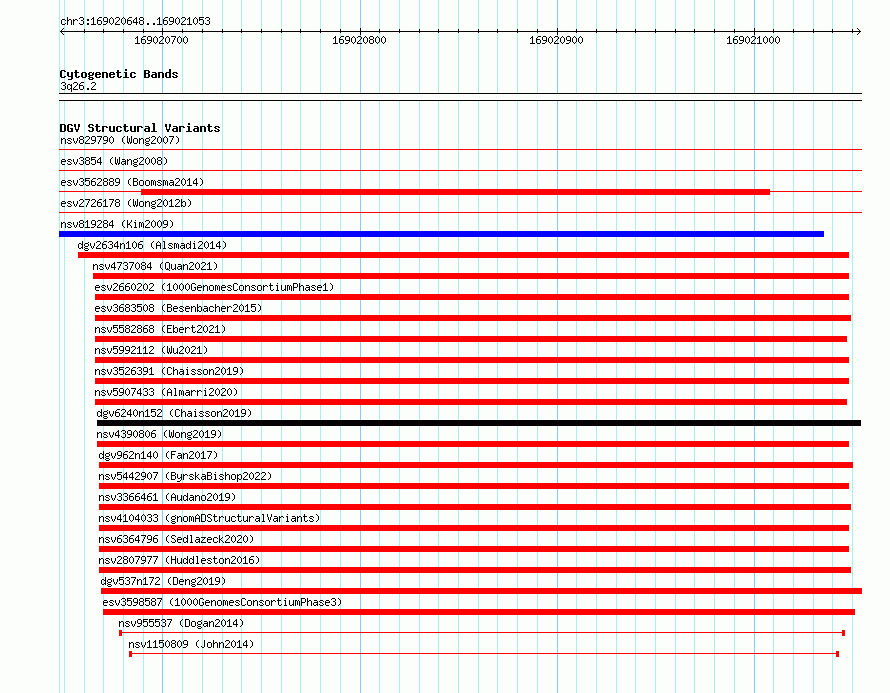Click nsv5907433 (Almarri2020) label
The width and height of the screenshot is (890, 693).
[x=166, y=392]
